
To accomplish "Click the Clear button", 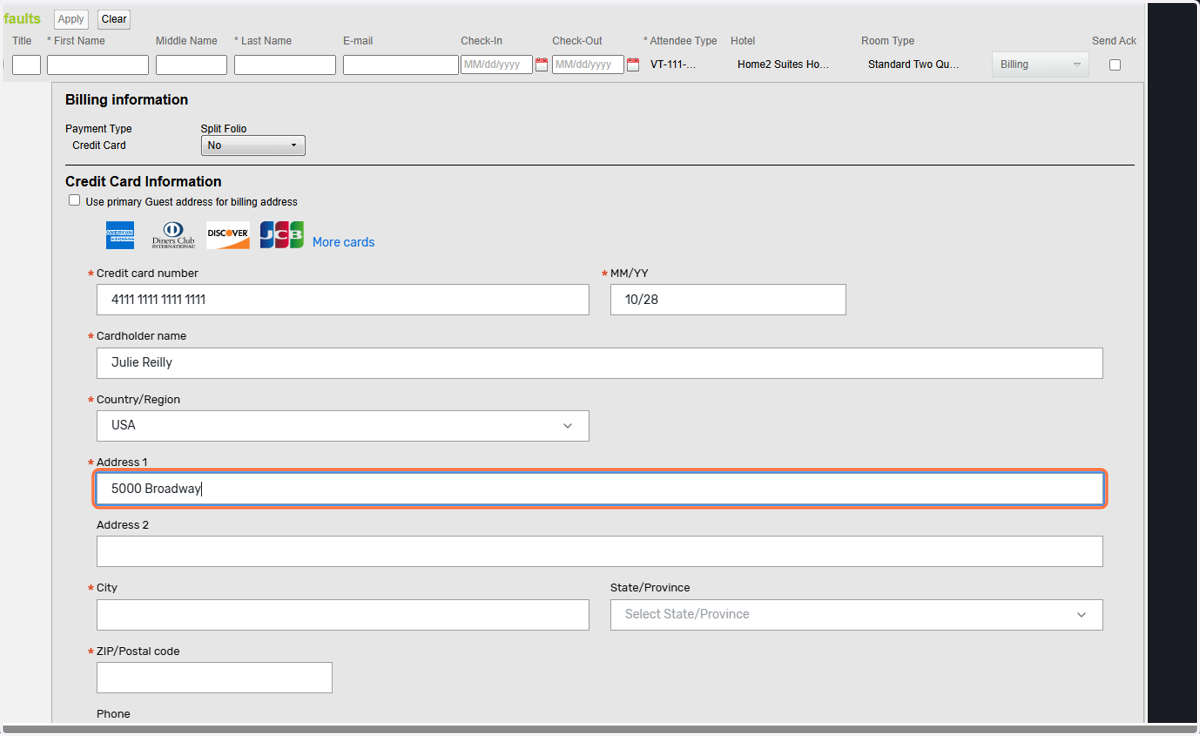I will click(x=114, y=19).
